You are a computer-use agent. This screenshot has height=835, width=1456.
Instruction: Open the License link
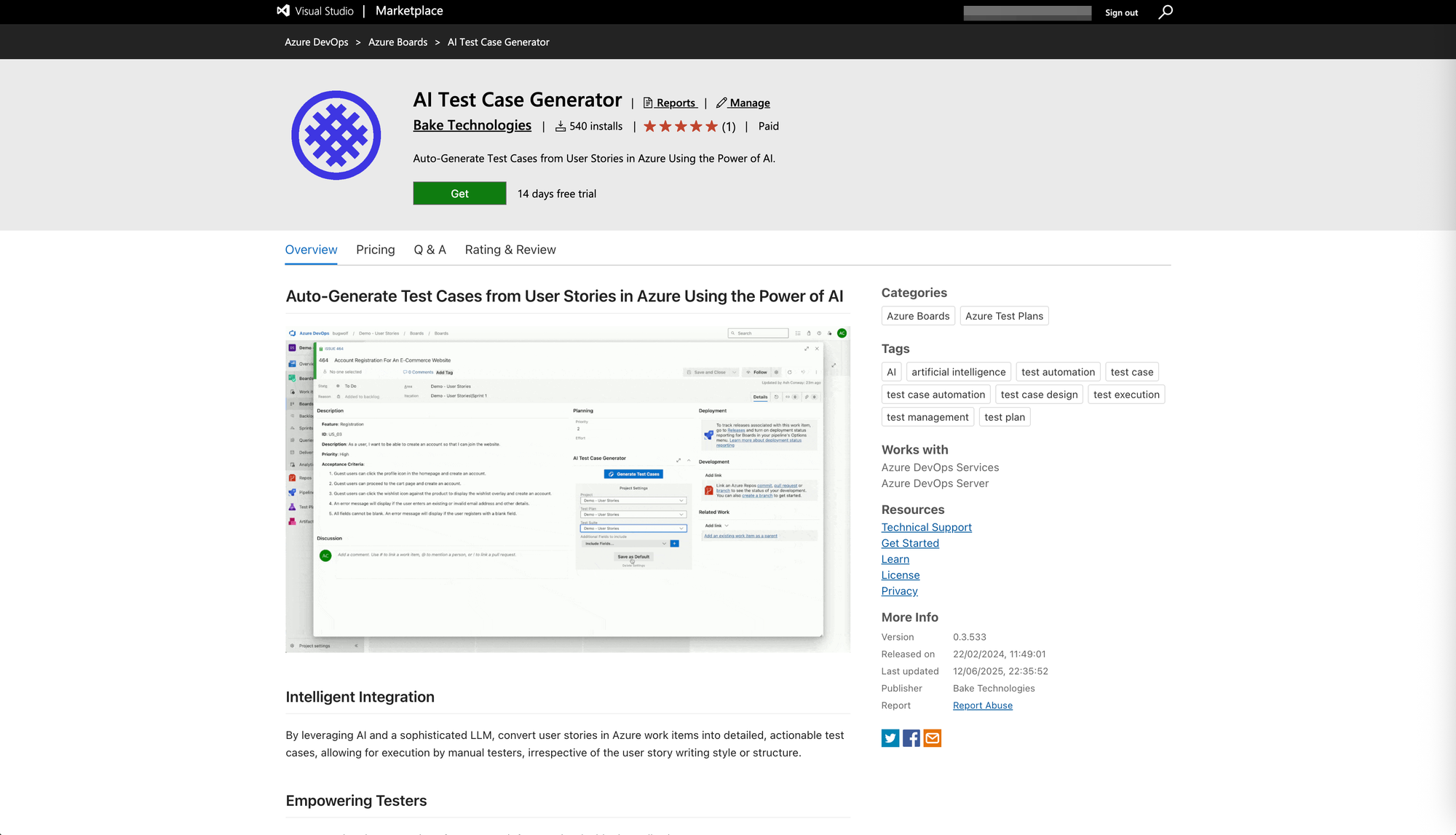pyautogui.click(x=901, y=575)
